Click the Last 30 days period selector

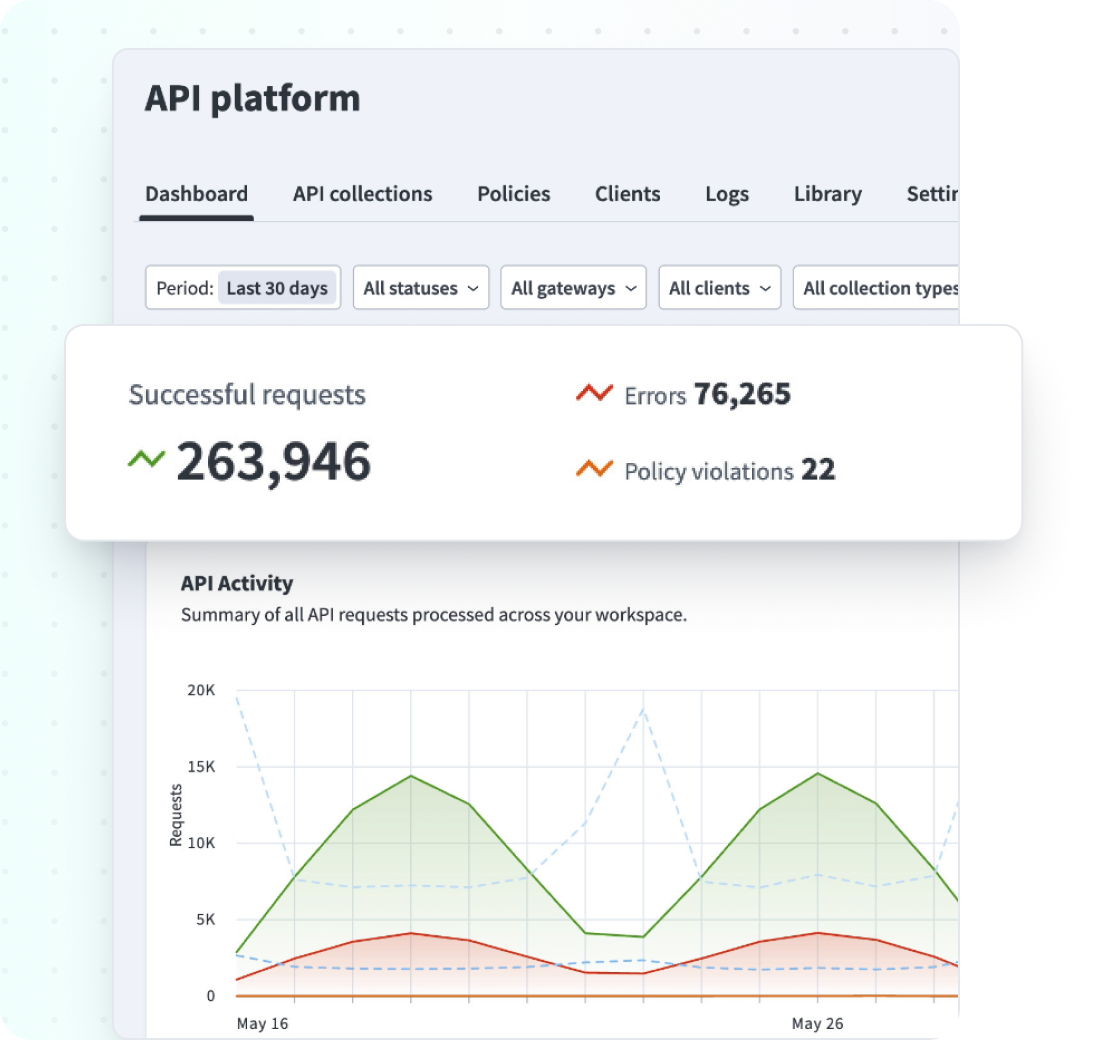tap(277, 288)
